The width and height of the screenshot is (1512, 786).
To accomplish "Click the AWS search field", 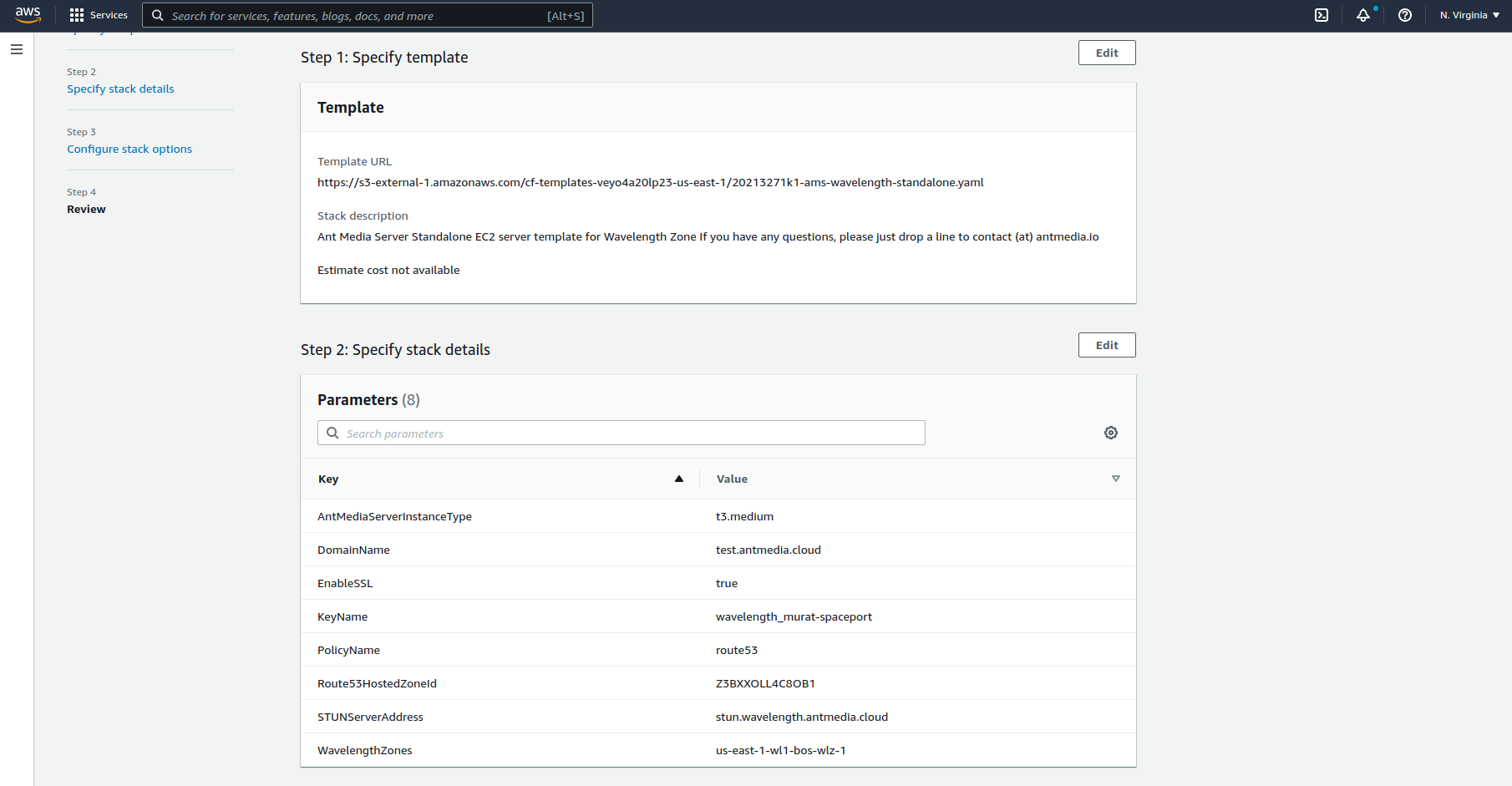I will (368, 15).
